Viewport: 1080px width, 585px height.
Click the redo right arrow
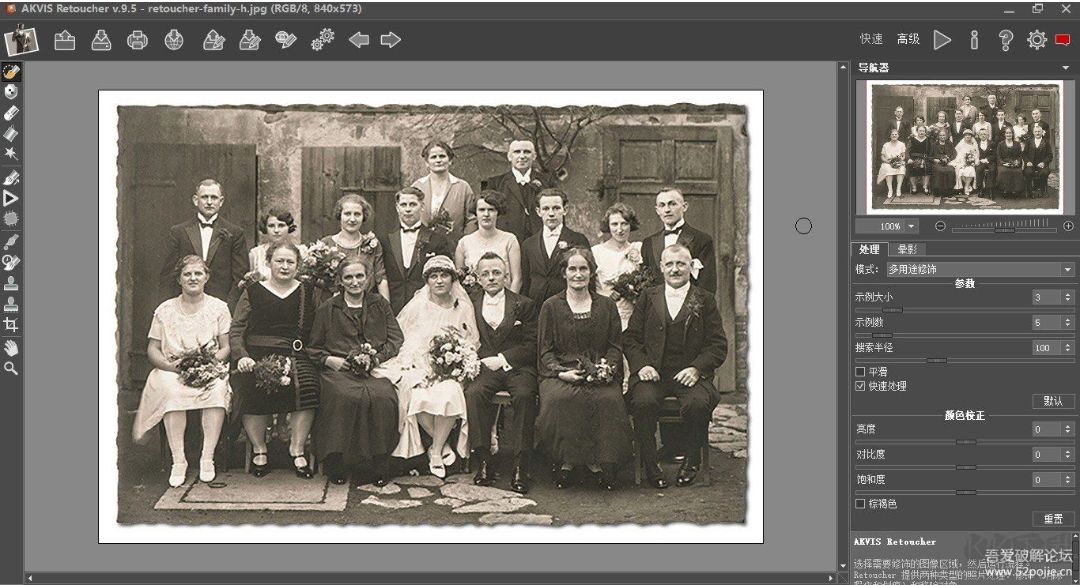(391, 40)
